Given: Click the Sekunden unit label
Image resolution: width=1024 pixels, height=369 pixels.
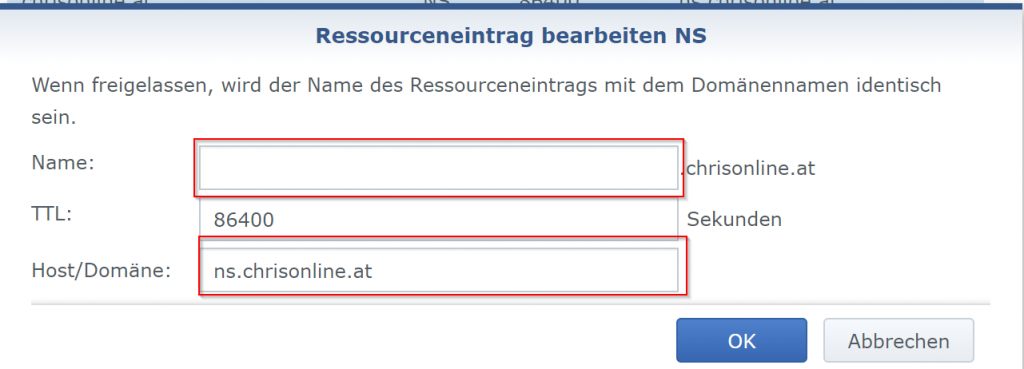Looking at the screenshot, I should point(734,219).
